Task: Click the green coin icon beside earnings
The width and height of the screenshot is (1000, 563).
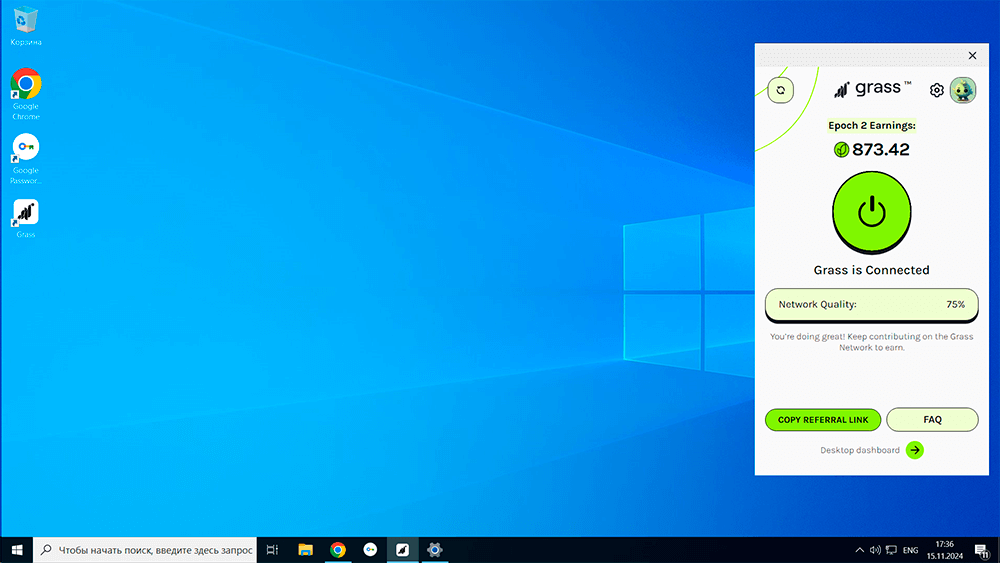Action: [841, 149]
